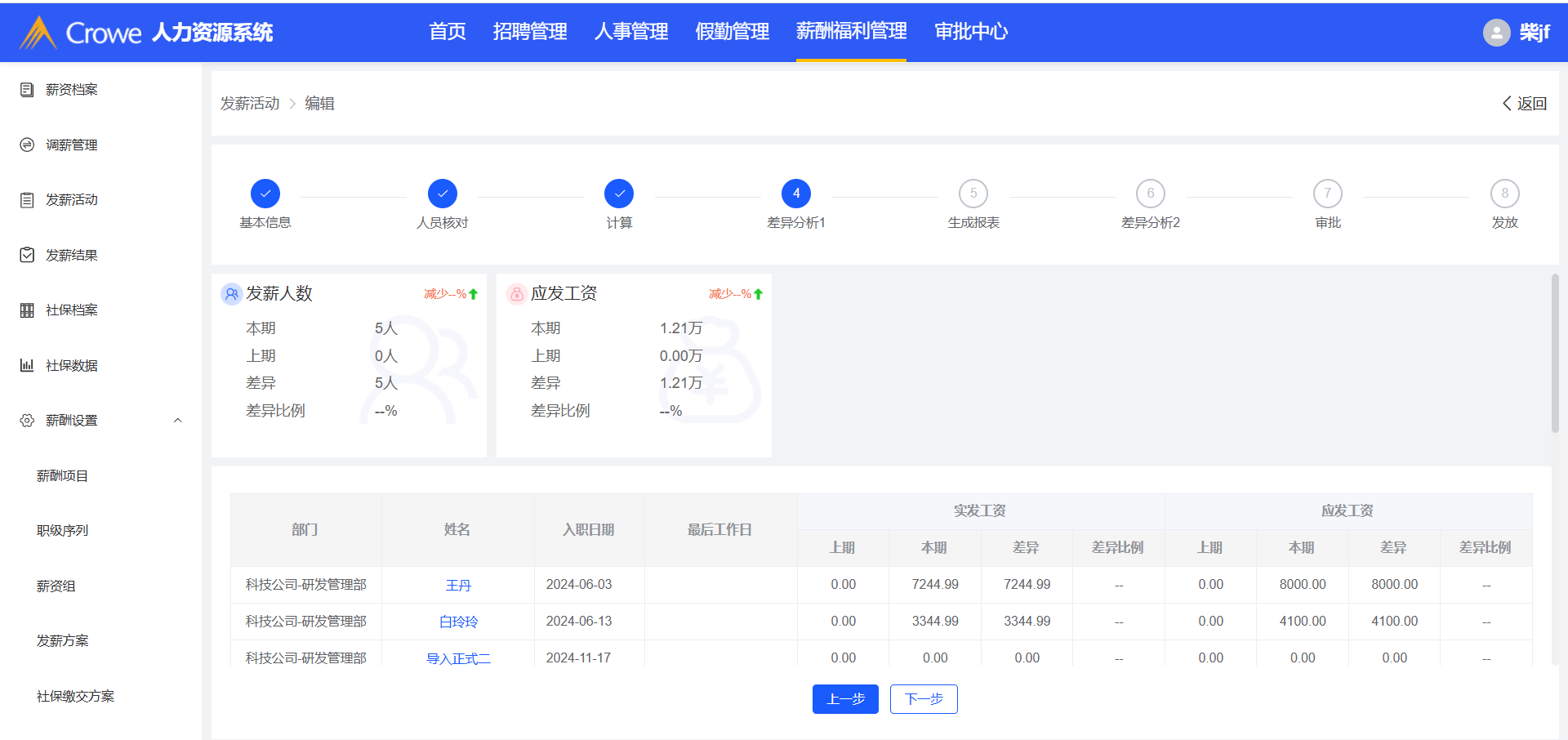
Task: Open employee link 王丹
Action: [x=458, y=586]
